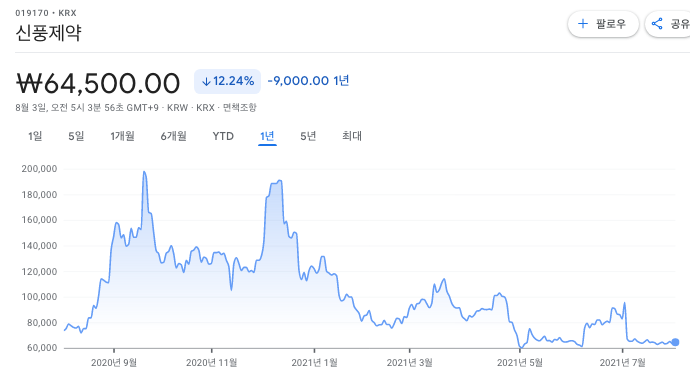The image size is (690, 373).
Task: Switch to the 1개월 range tab
Action: click(122, 136)
